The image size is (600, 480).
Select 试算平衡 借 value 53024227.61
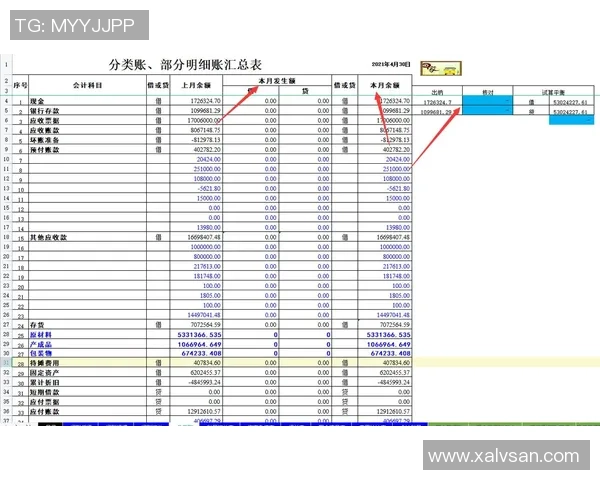tap(571, 102)
